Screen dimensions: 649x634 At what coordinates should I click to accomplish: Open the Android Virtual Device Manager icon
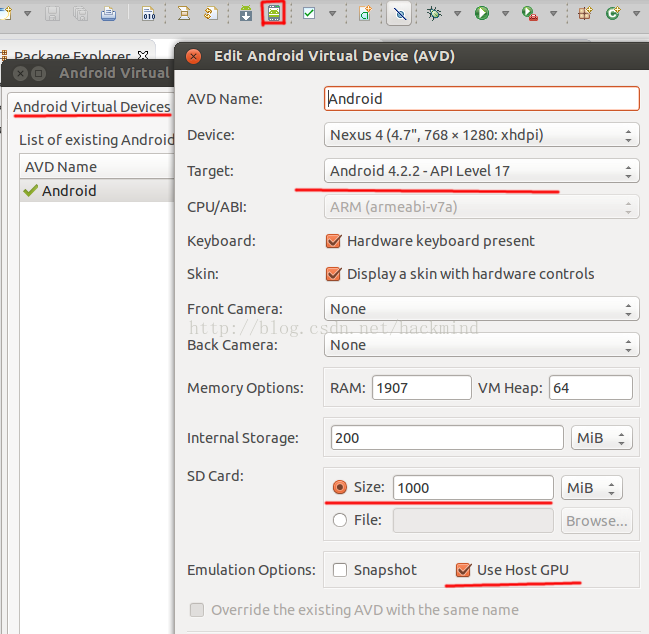274,13
